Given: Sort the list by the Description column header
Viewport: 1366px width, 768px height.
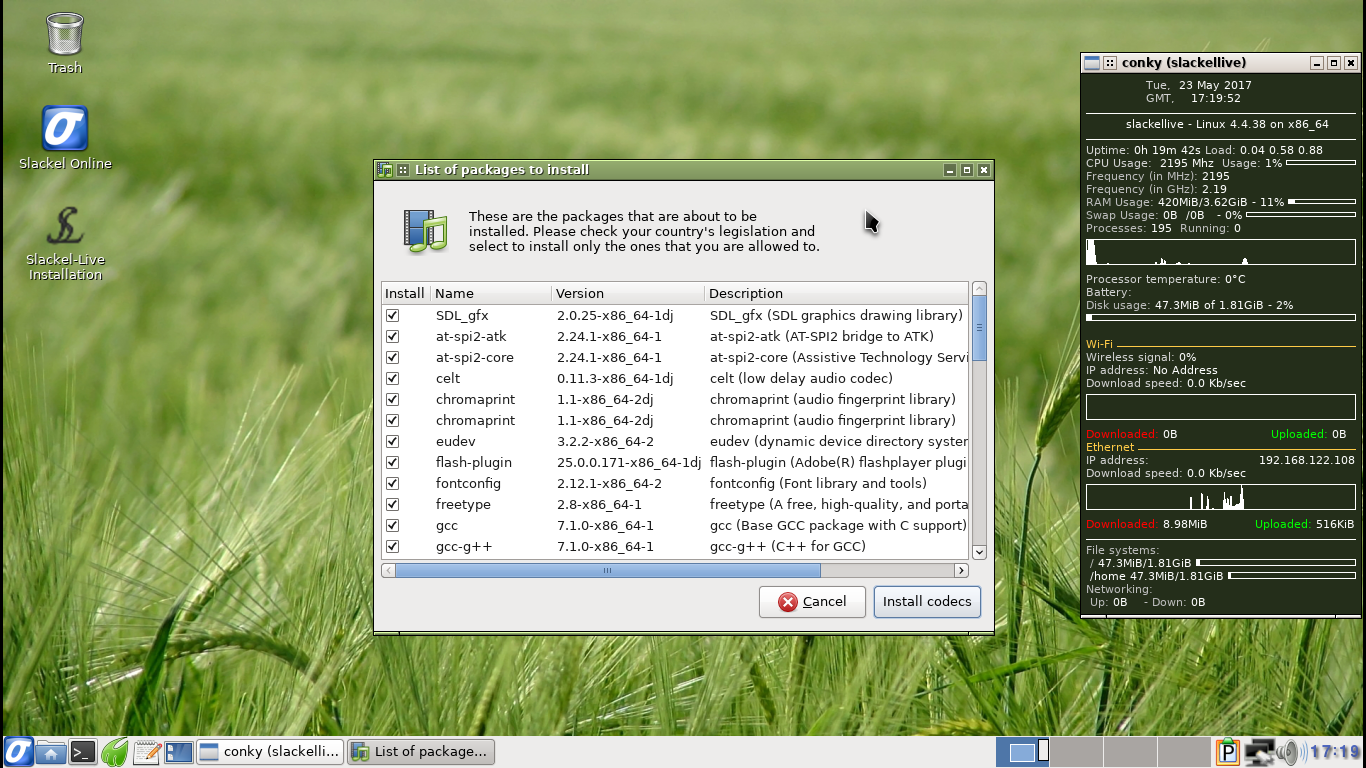Looking at the screenshot, I should tap(837, 293).
